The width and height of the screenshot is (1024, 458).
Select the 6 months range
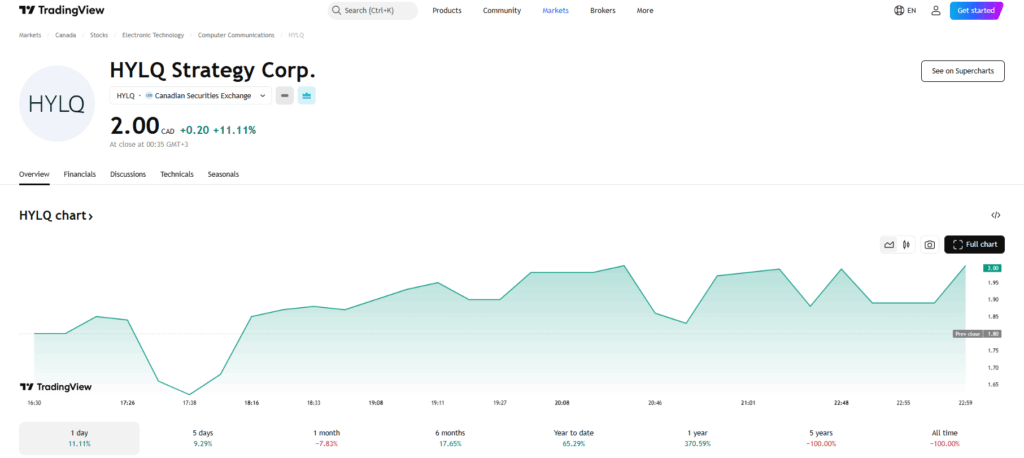(x=450, y=438)
